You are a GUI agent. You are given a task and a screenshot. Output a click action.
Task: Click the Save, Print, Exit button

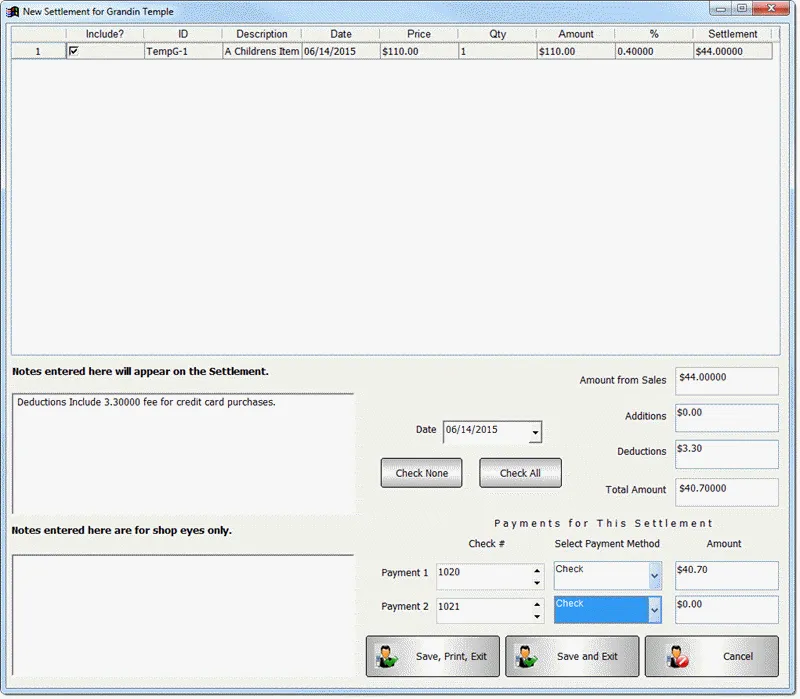(435, 656)
